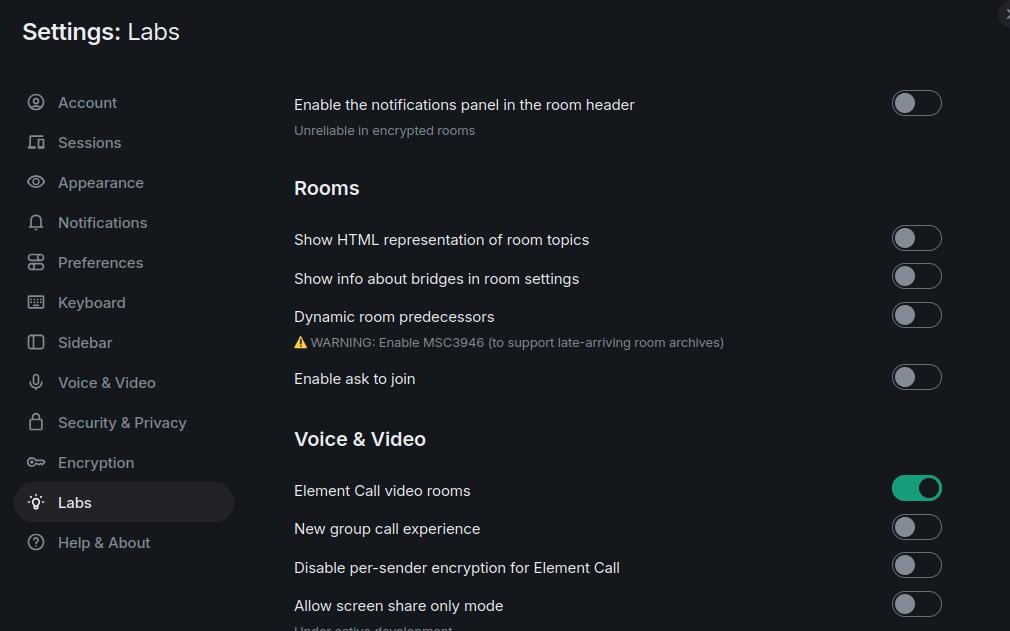Close the Settings dialog
This screenshot has width=1010, height=631.
1004,14
